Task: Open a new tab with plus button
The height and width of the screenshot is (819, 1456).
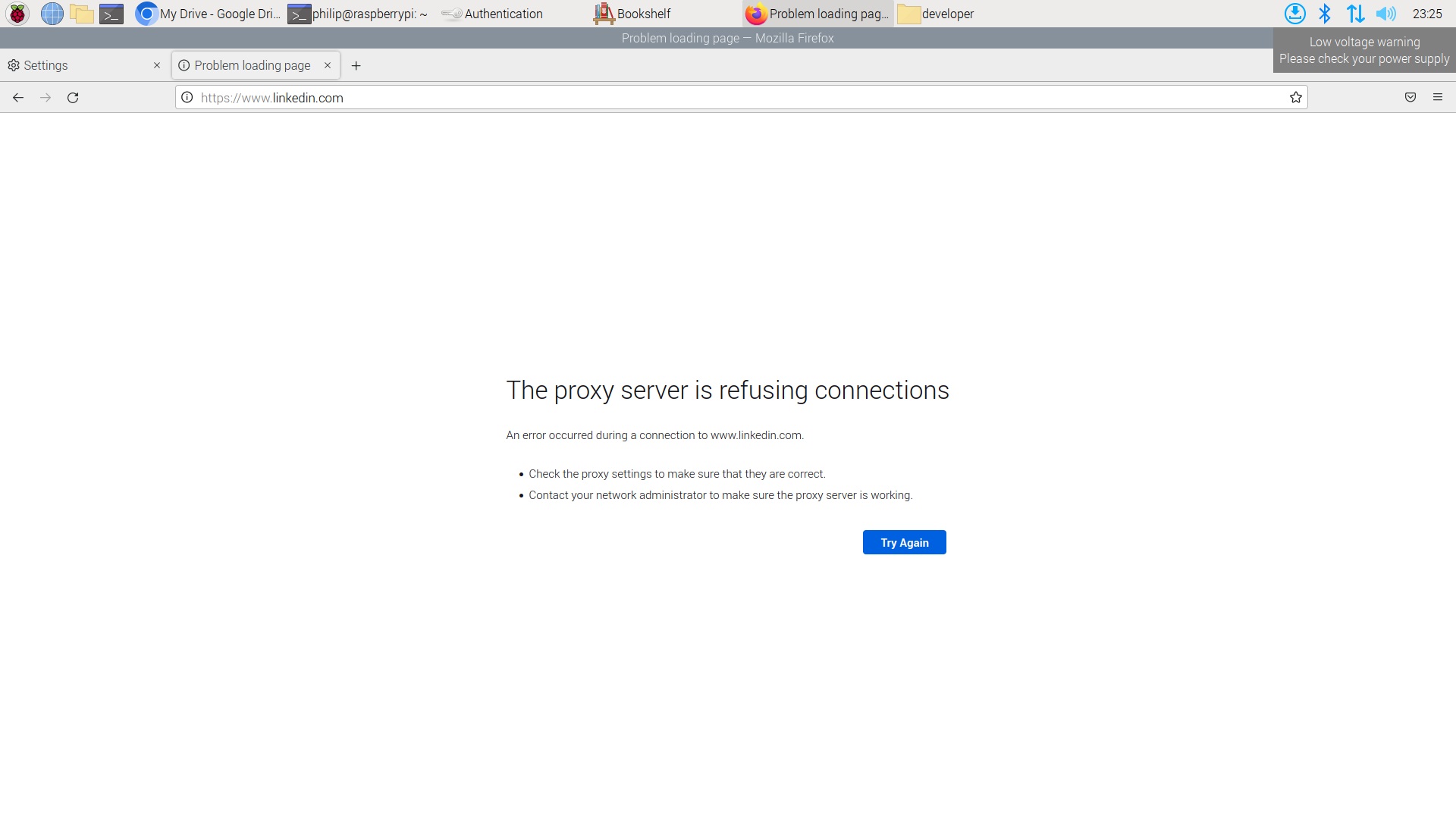Action: [356, 66]
